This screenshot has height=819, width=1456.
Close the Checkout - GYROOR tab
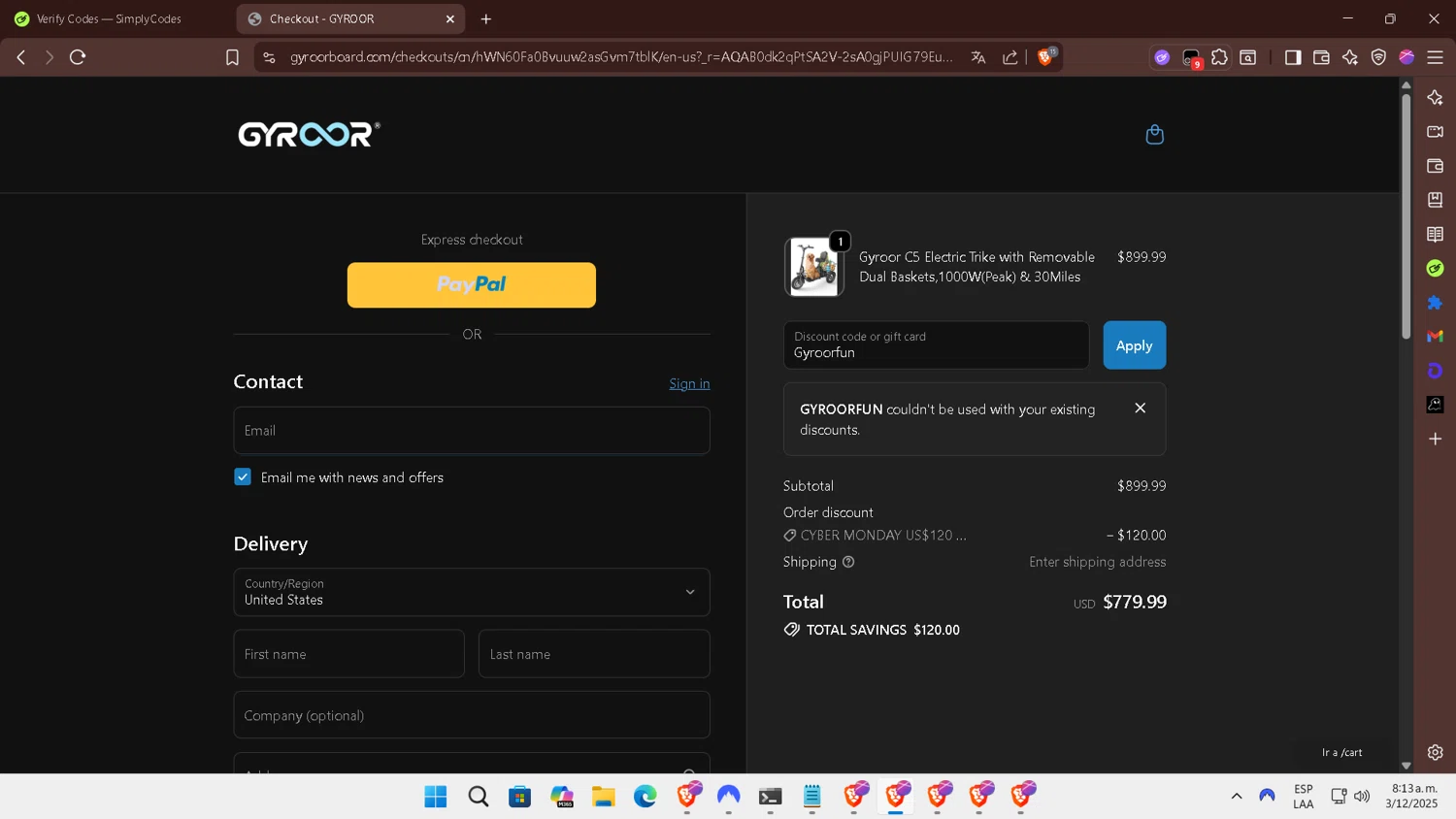[x=450, y=18]
